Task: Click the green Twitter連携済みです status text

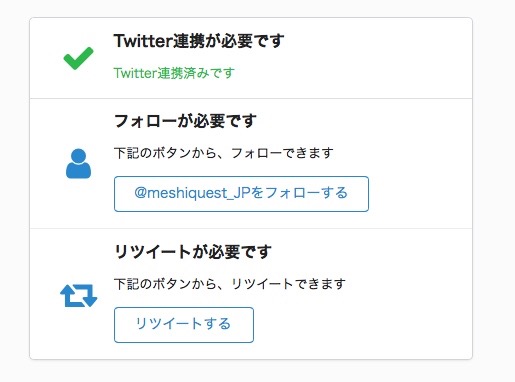Action: pos(174,73)
